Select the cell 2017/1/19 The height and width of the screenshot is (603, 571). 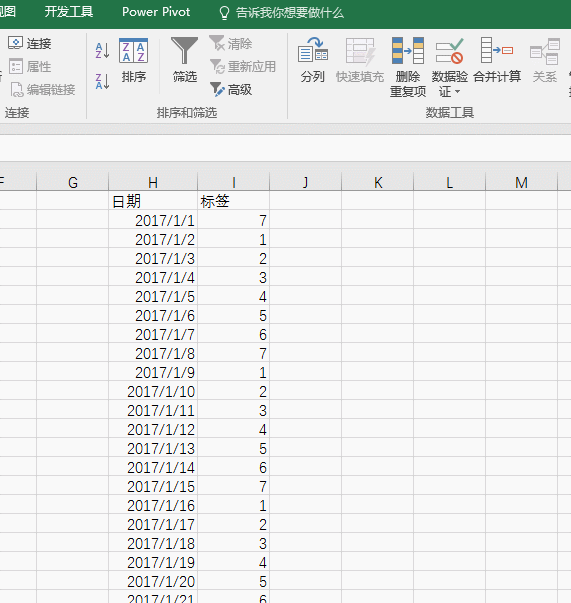[x=153, y=562]
